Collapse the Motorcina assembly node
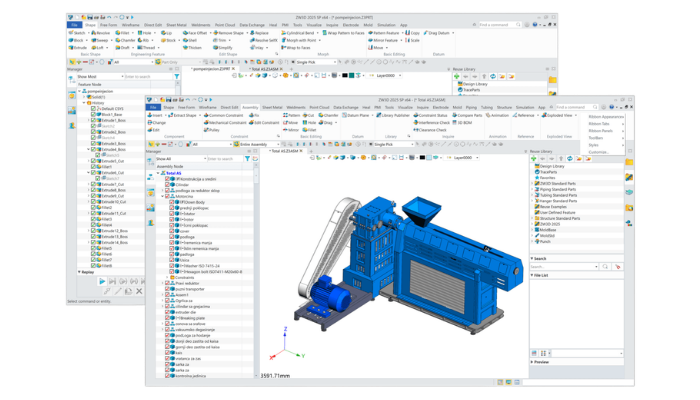Screen dimensions: 700x400 coord(163,196)
